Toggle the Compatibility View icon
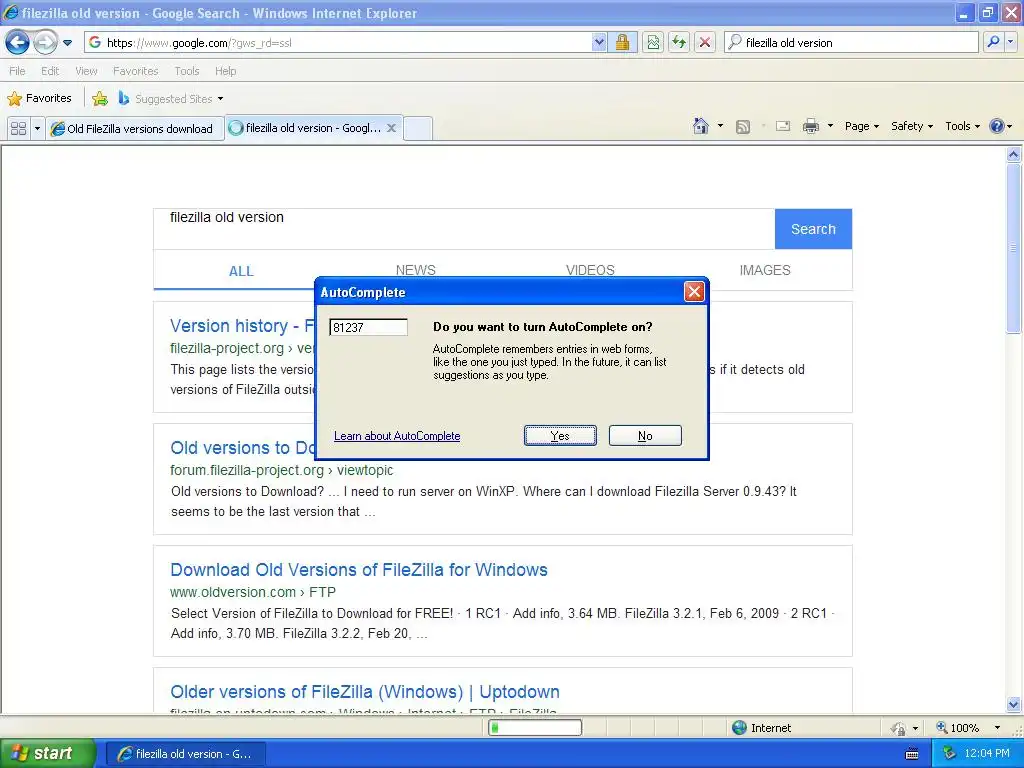1024x768 pixels. (653, 42)
